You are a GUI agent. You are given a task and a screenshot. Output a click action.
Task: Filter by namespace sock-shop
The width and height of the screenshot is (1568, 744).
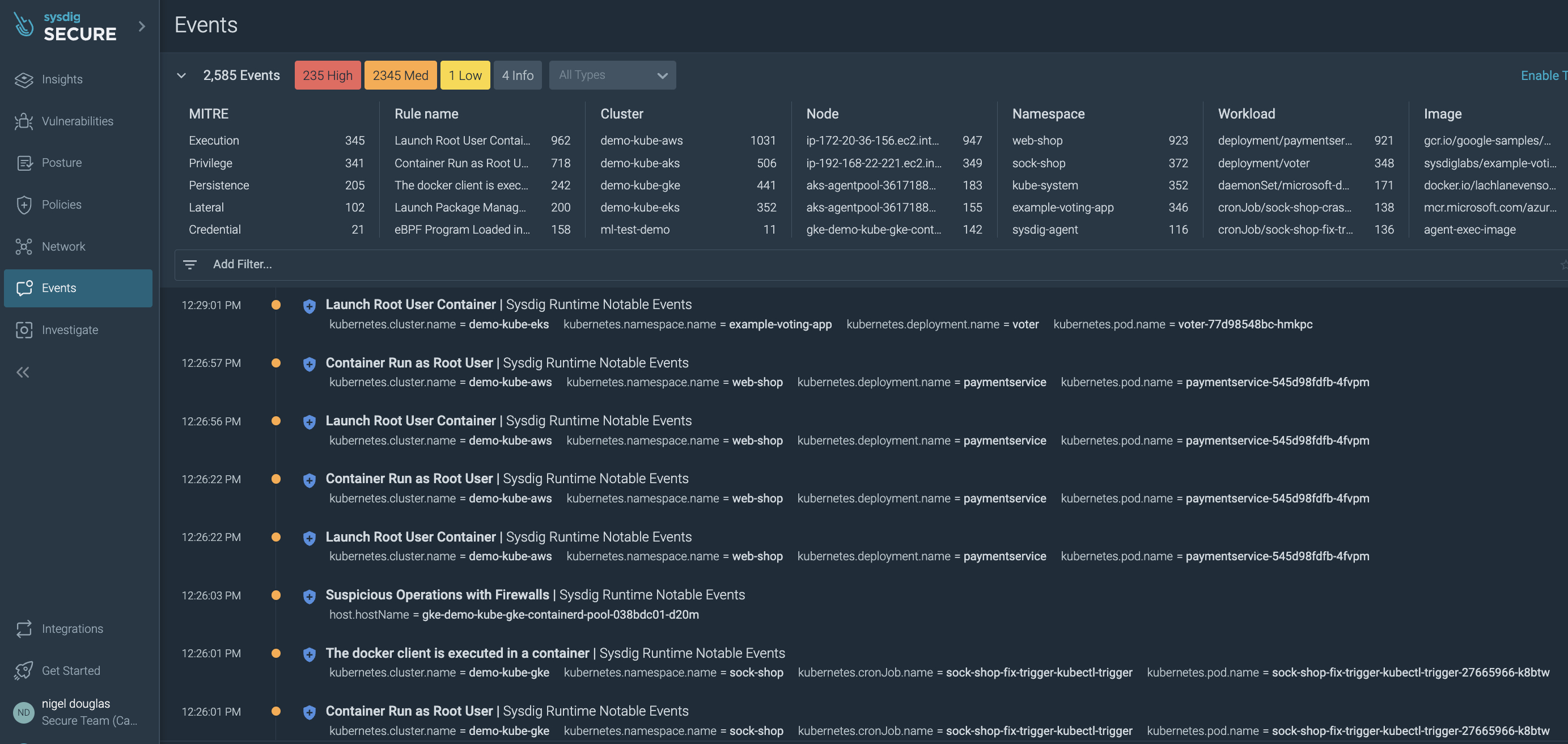1100,163
